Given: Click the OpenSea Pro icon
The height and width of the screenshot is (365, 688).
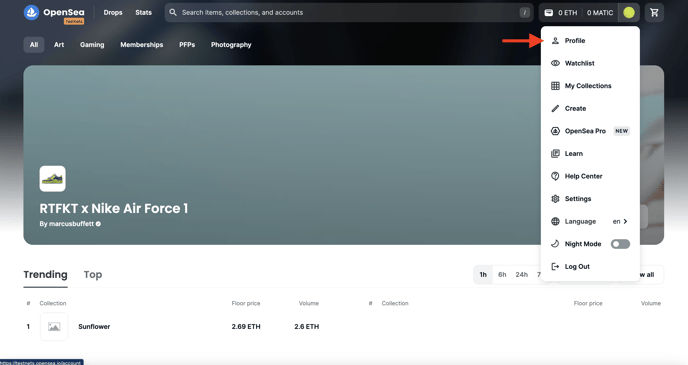Looking at the screenshot, I should click(555, 131).
